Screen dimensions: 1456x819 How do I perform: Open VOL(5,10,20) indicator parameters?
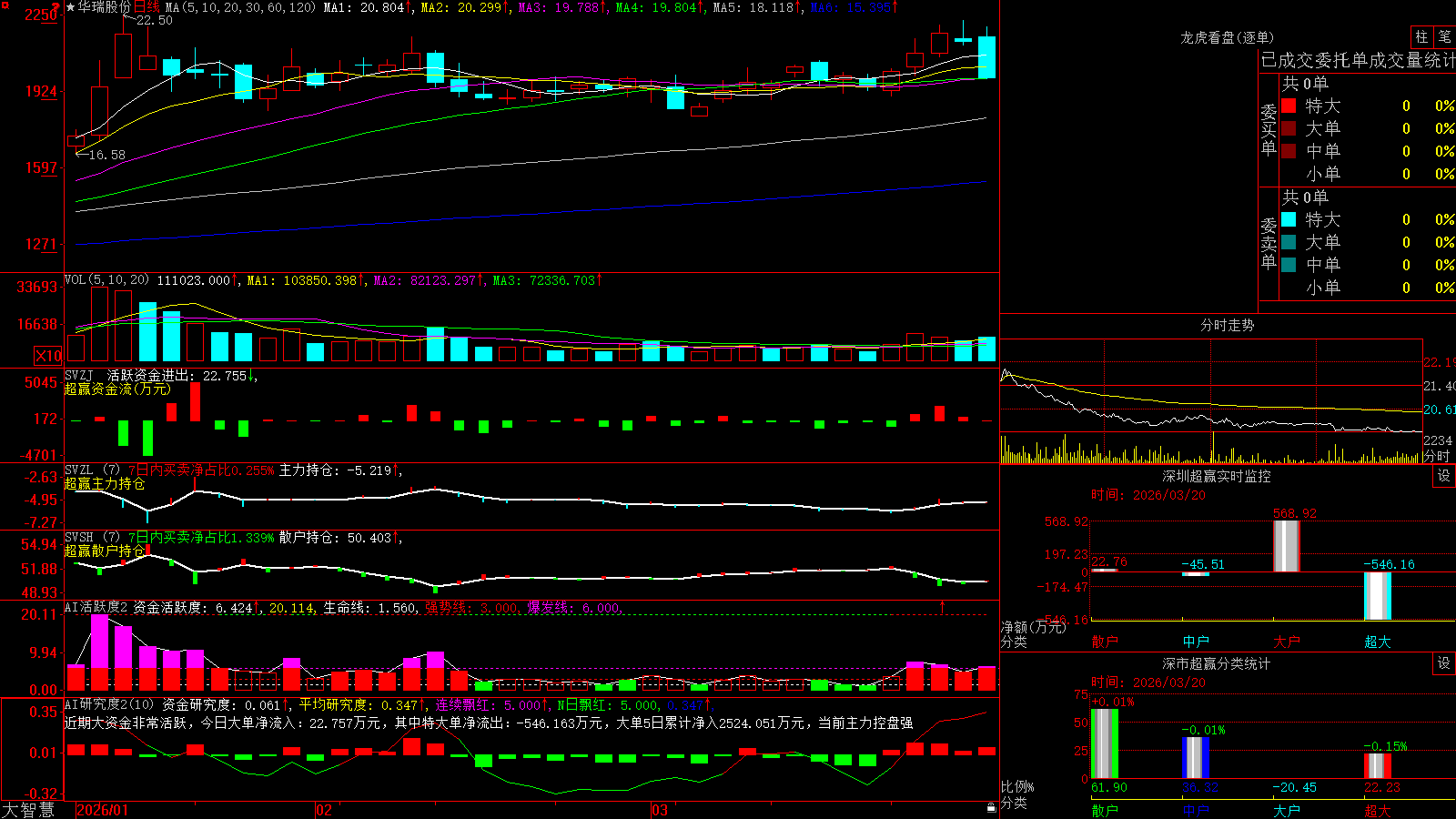106,280
